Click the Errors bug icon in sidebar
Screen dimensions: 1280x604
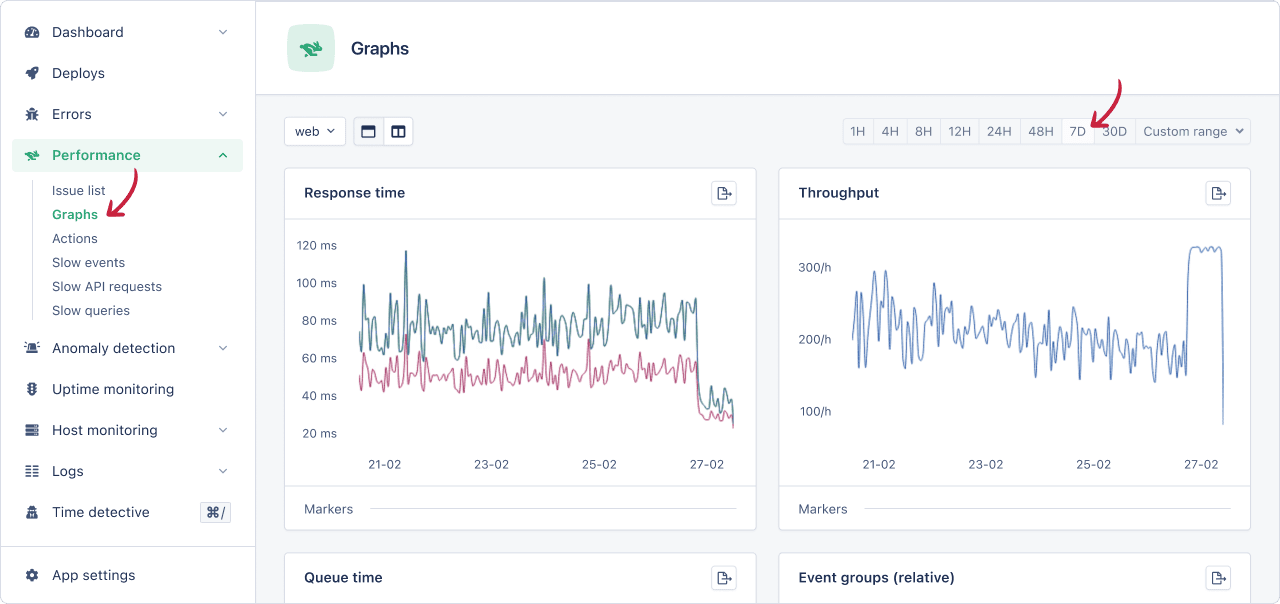(32, 113)
